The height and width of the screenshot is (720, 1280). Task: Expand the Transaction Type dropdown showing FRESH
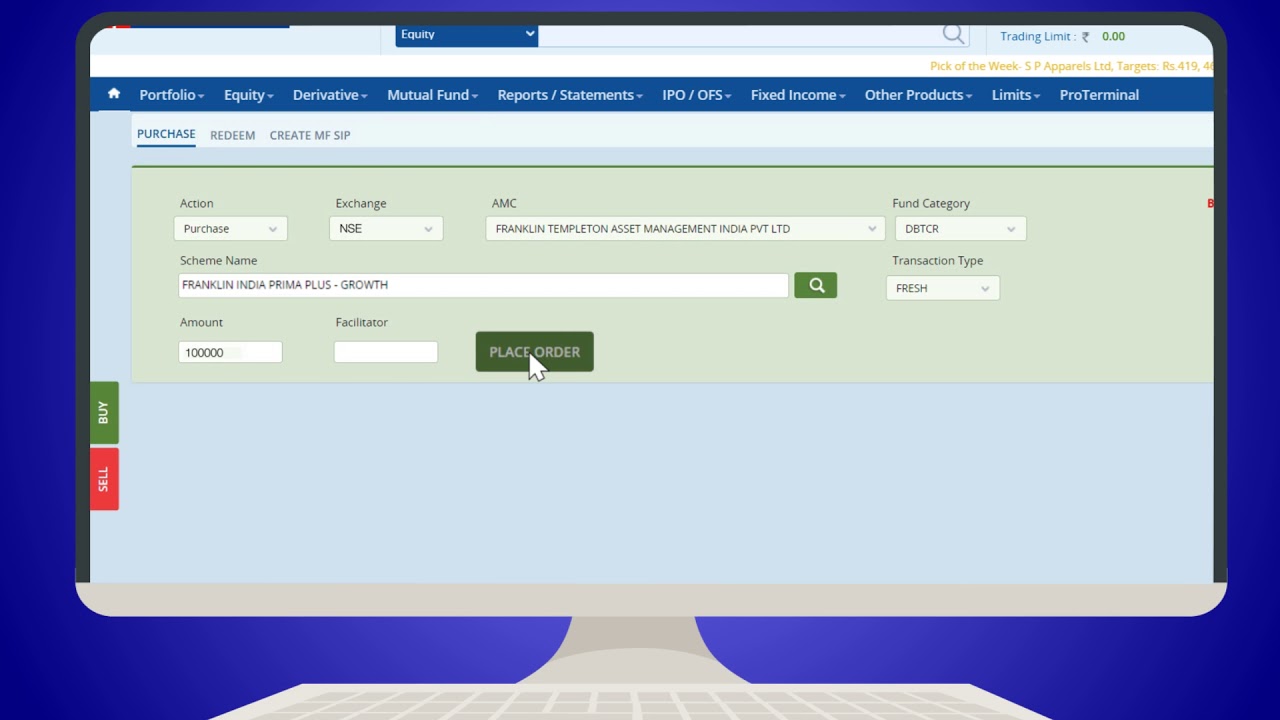click(x=943, y=288)
